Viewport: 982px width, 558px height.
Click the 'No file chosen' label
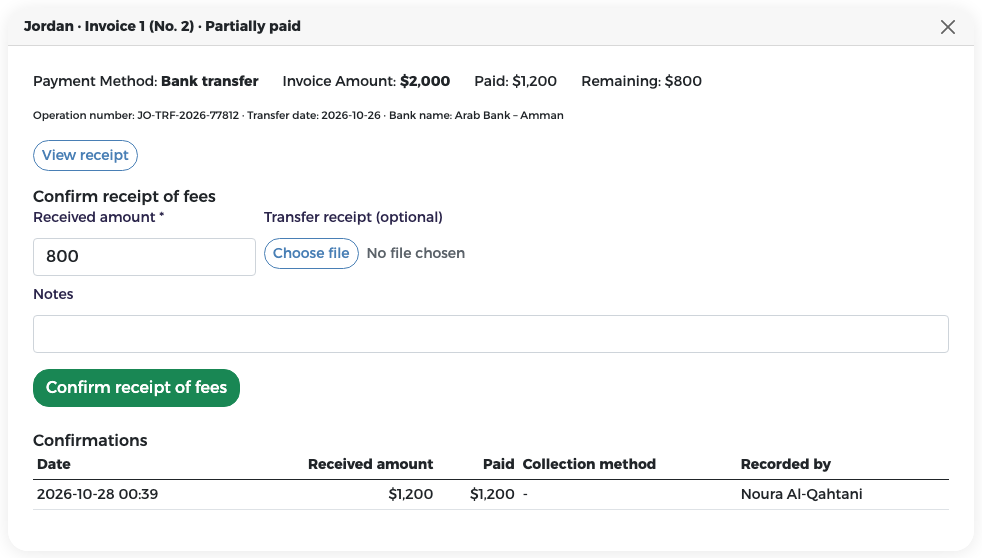[x=416, y=254]
